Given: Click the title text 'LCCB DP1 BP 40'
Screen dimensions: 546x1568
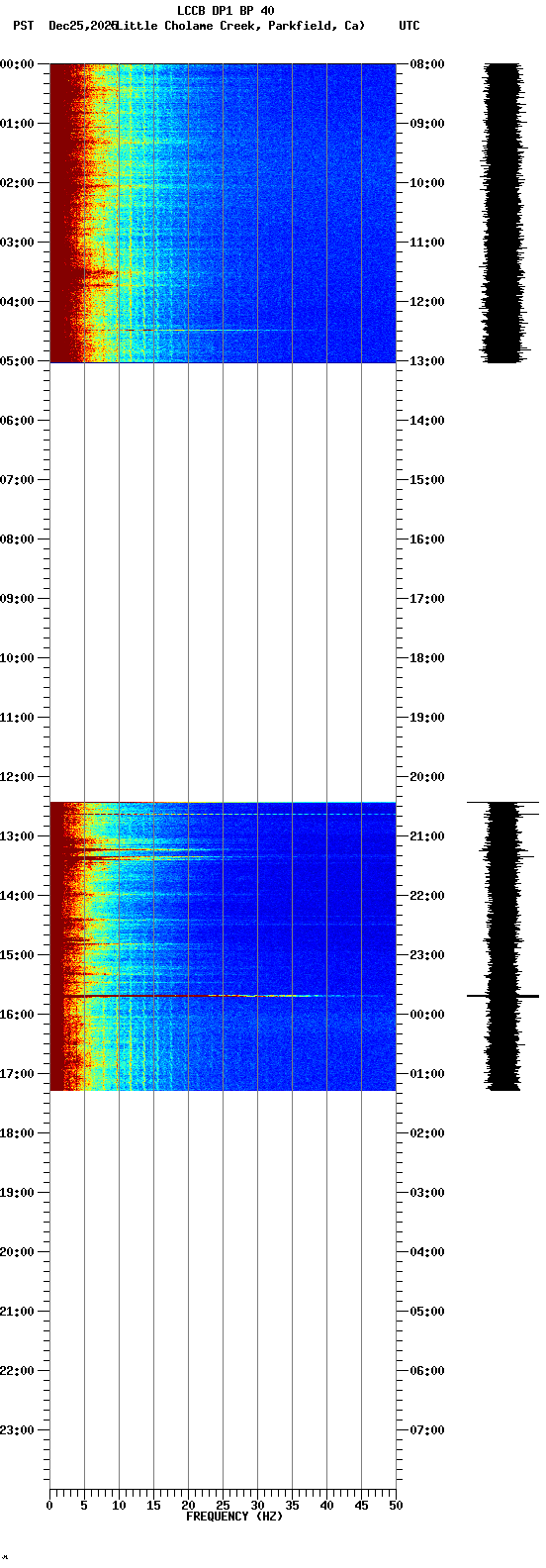Looking at the screenshot, I should point(226,11).
